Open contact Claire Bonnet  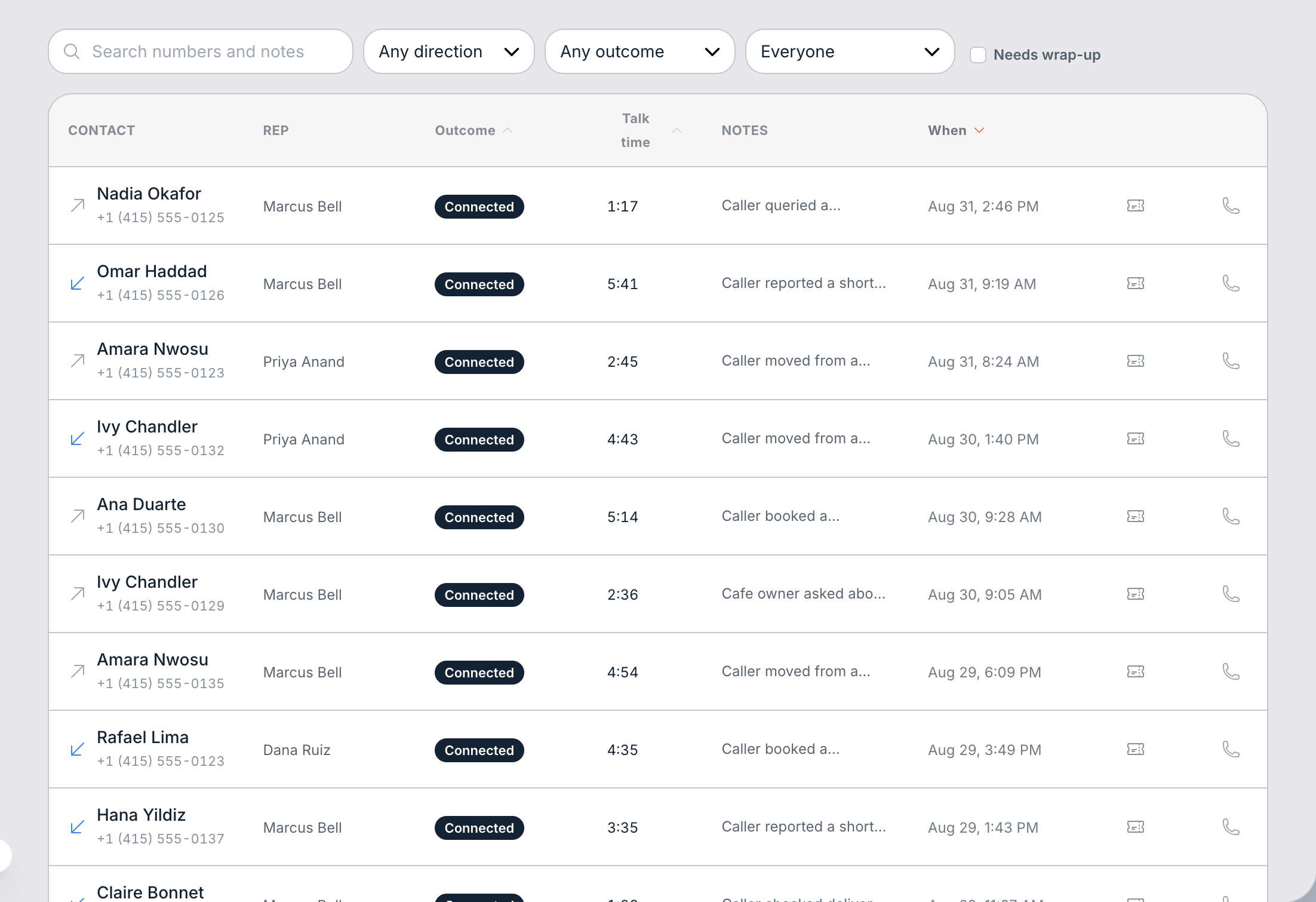[150, 892]
